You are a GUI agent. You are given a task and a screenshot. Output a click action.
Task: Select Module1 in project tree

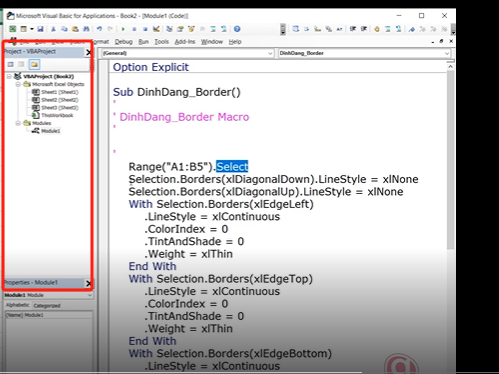(50, 131)
